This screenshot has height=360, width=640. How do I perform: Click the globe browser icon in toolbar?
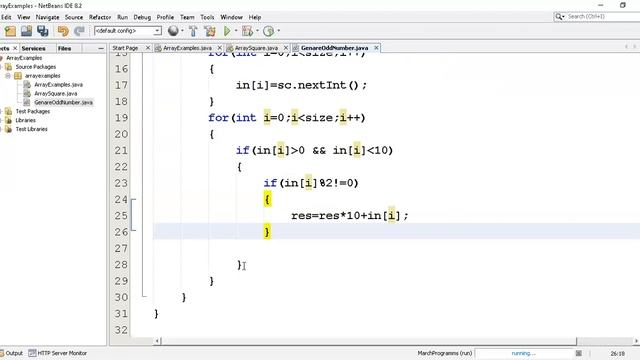(x=173, y=31)
